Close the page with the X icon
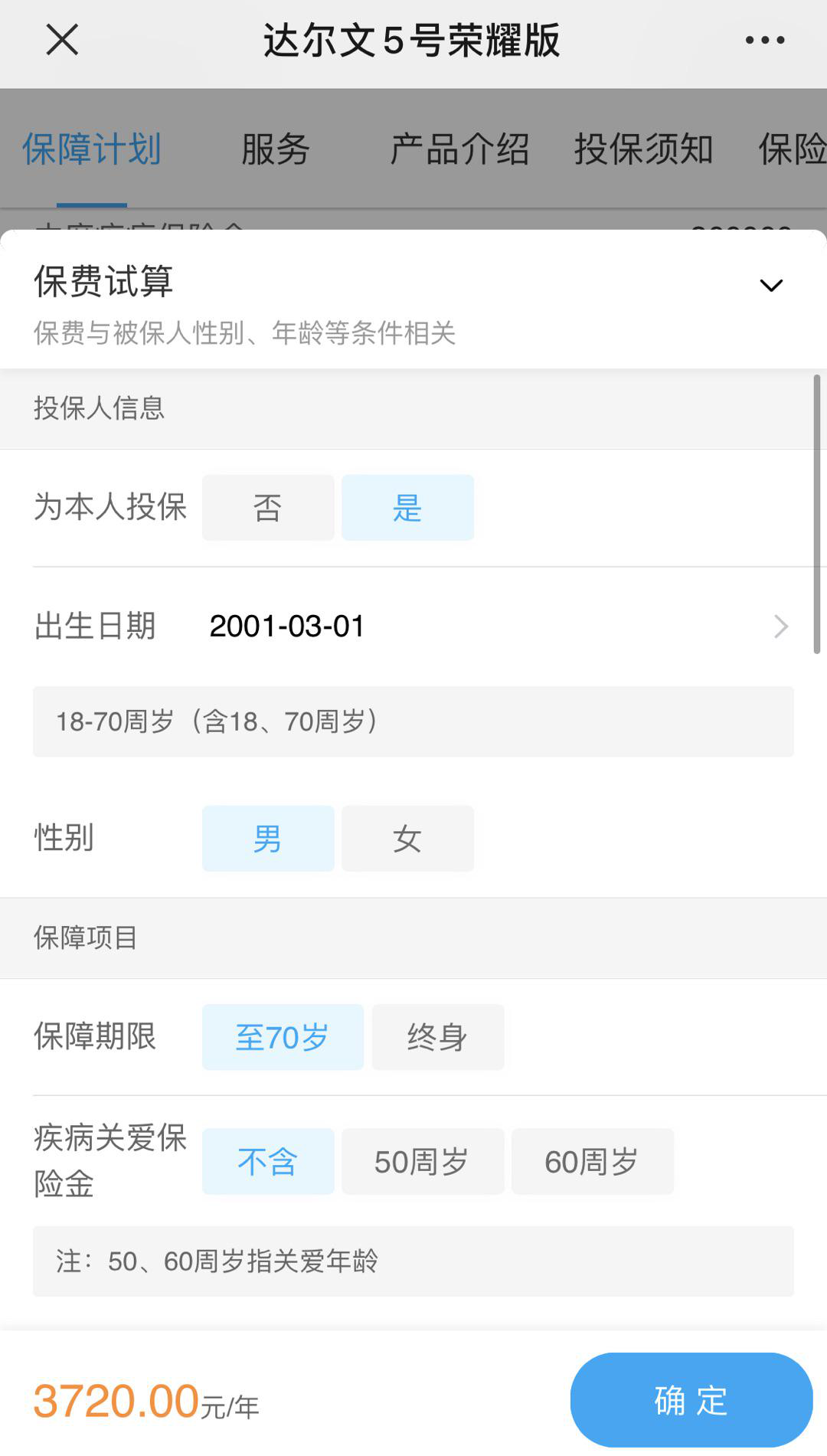Image resolution: width=827 pixels, height=1456 pixels. [x=62, y=40]
